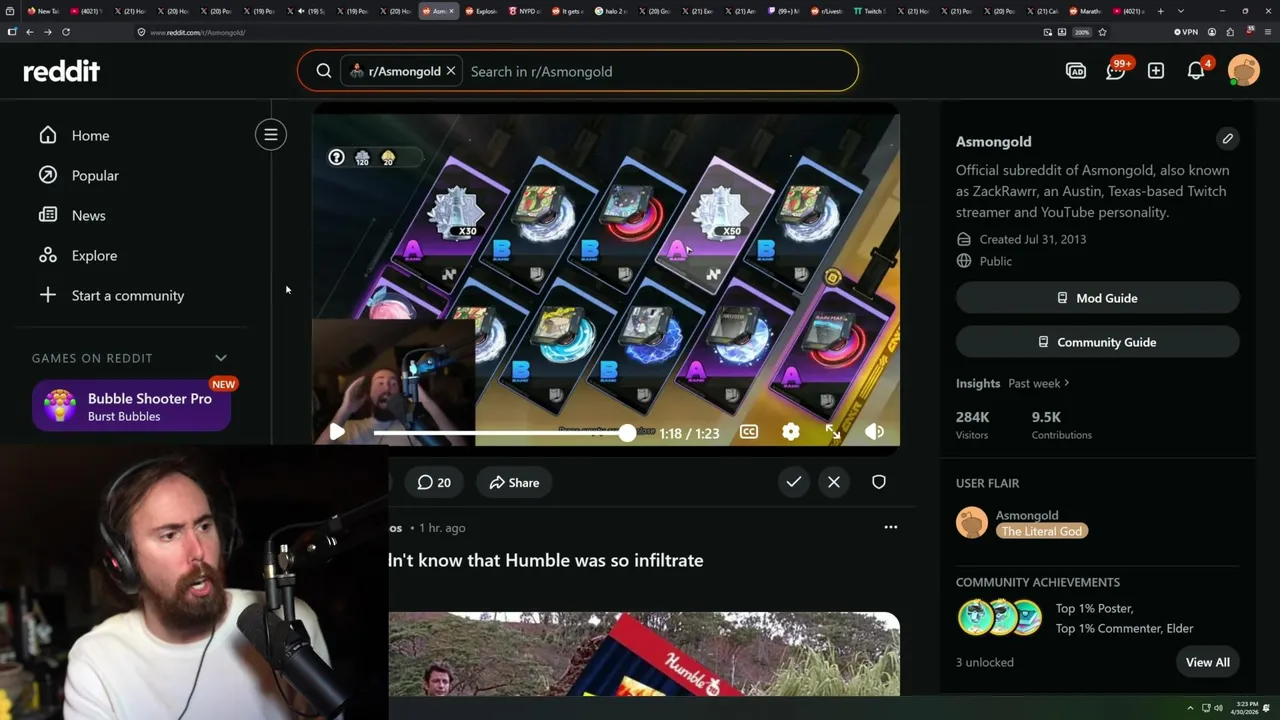This screenshot has width=1280, height=720.
Task: Open video settings gear
Action: (791, 432)
